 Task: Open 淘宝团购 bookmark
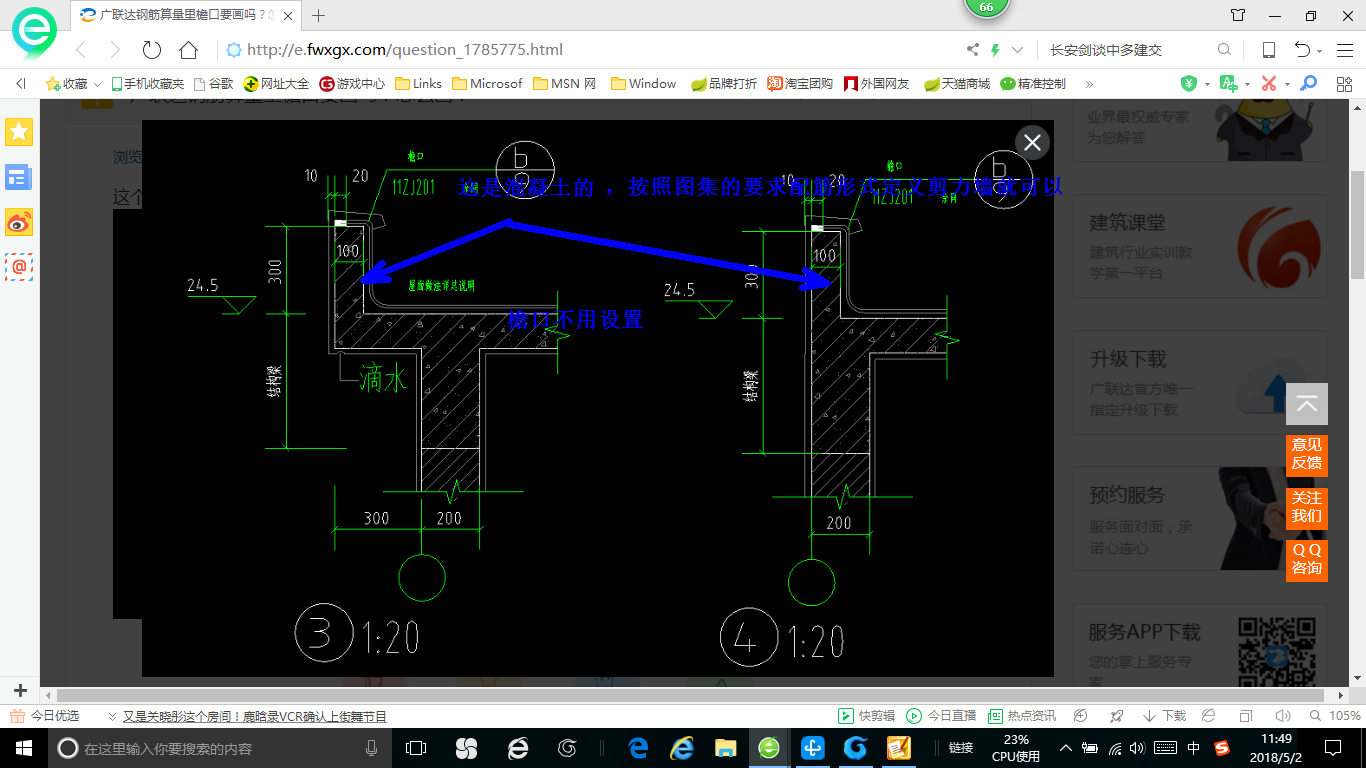click(800, 84)
